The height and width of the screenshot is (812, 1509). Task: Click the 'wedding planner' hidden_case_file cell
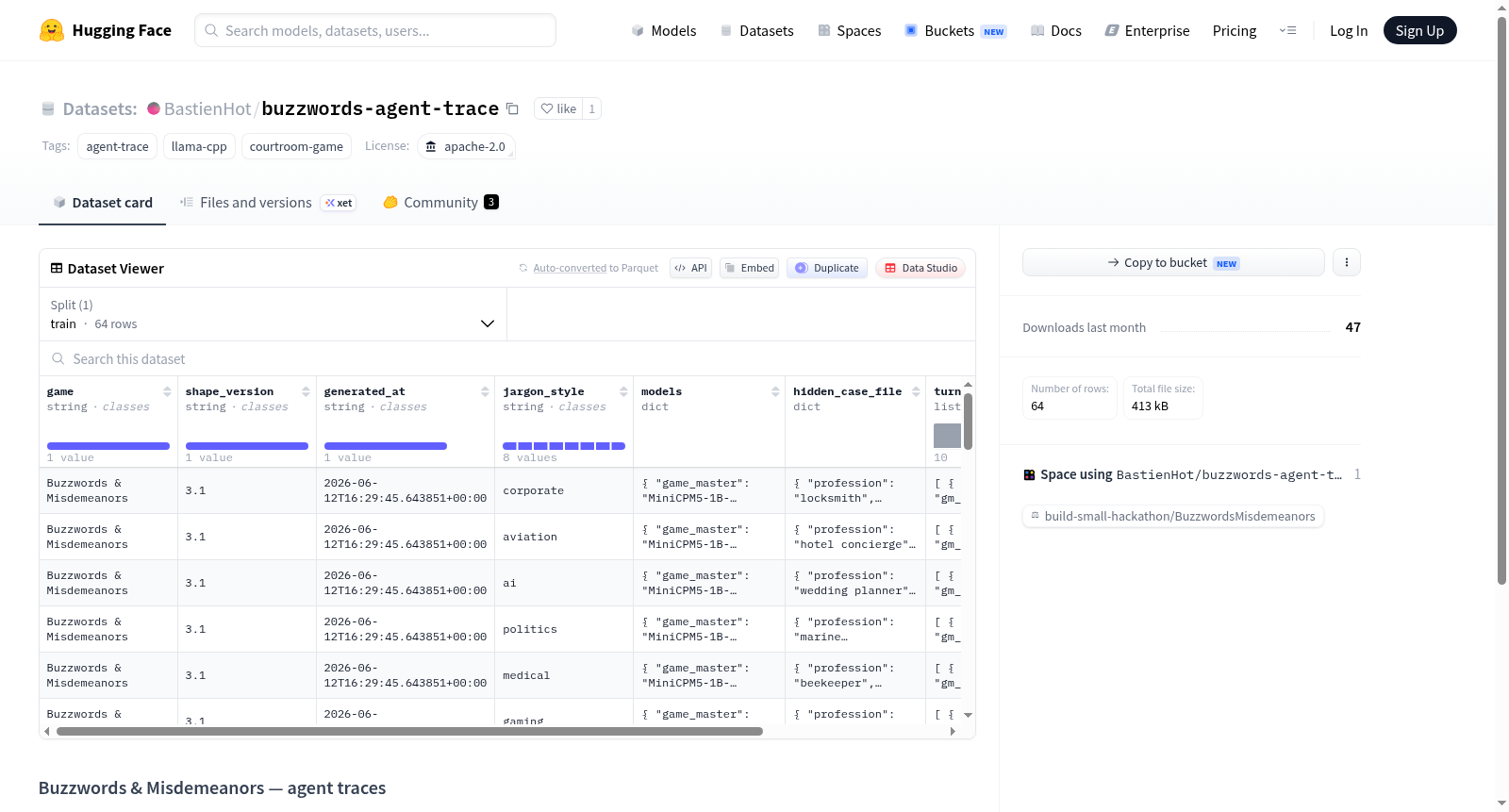click(x=854, y=583)
